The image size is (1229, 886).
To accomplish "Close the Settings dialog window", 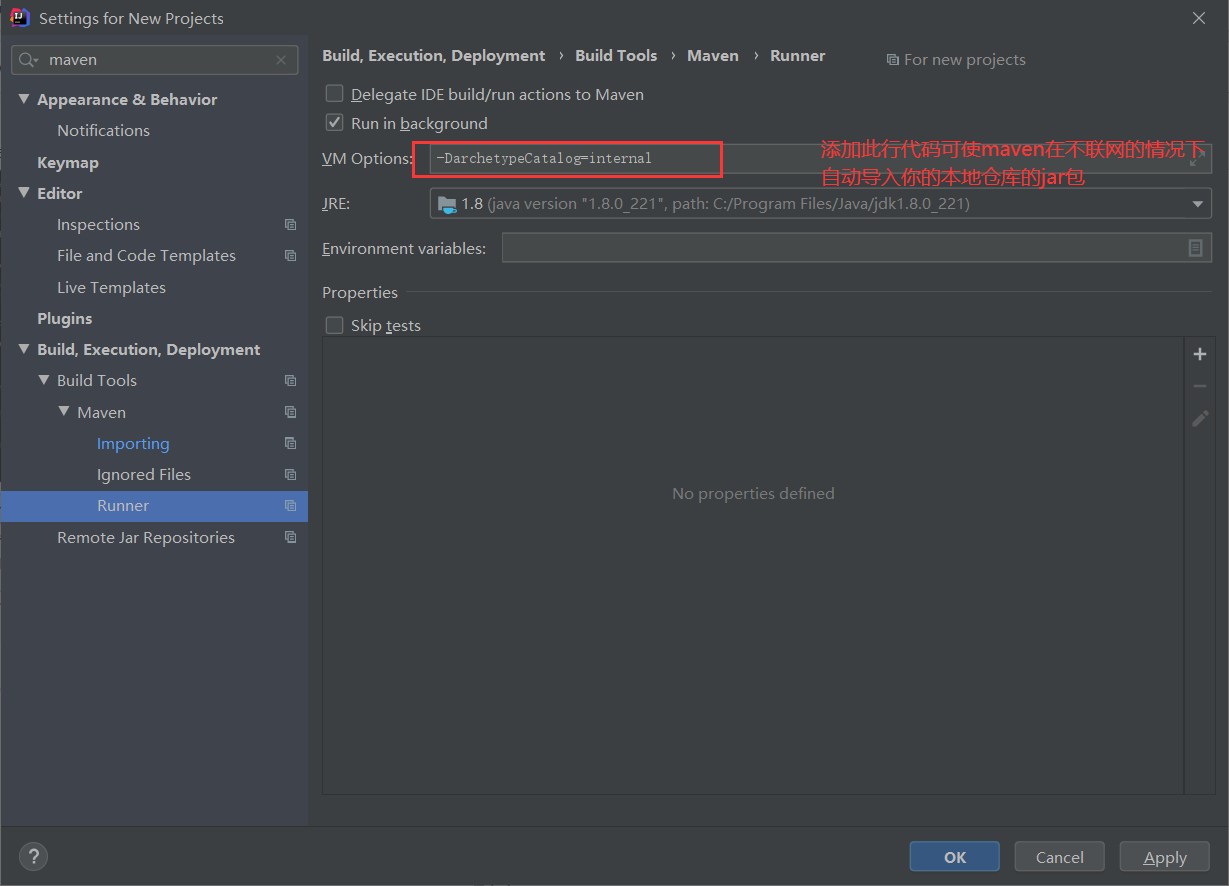I will 1198,18.
